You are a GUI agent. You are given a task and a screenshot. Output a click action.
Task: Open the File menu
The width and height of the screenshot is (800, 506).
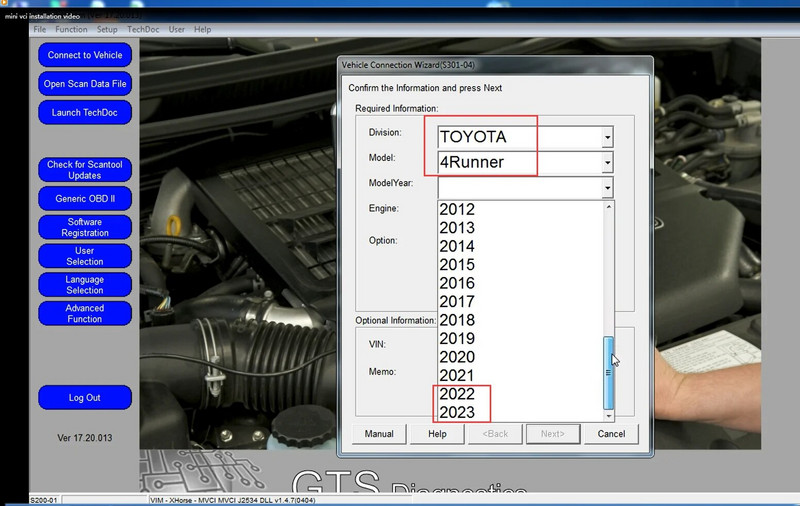[40, 30]
